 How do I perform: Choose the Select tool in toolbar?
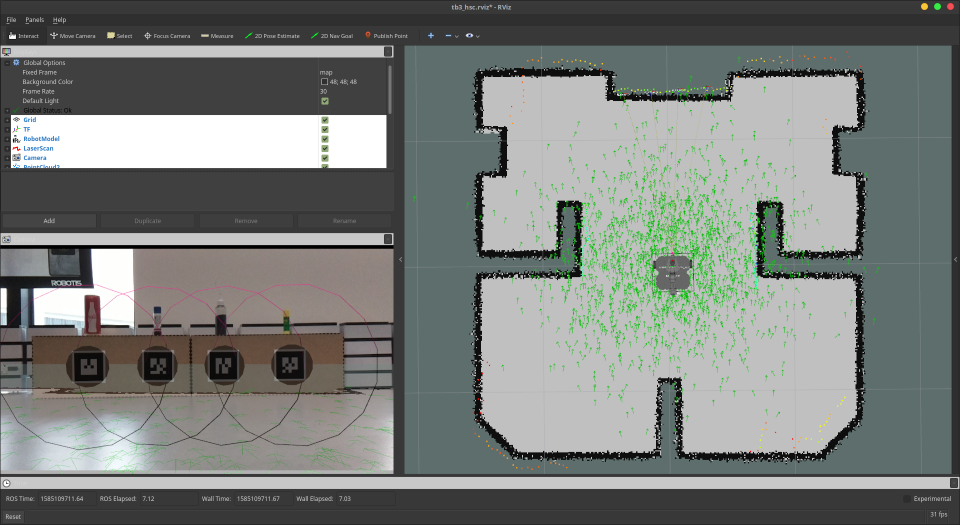click(x=119, y=36)
